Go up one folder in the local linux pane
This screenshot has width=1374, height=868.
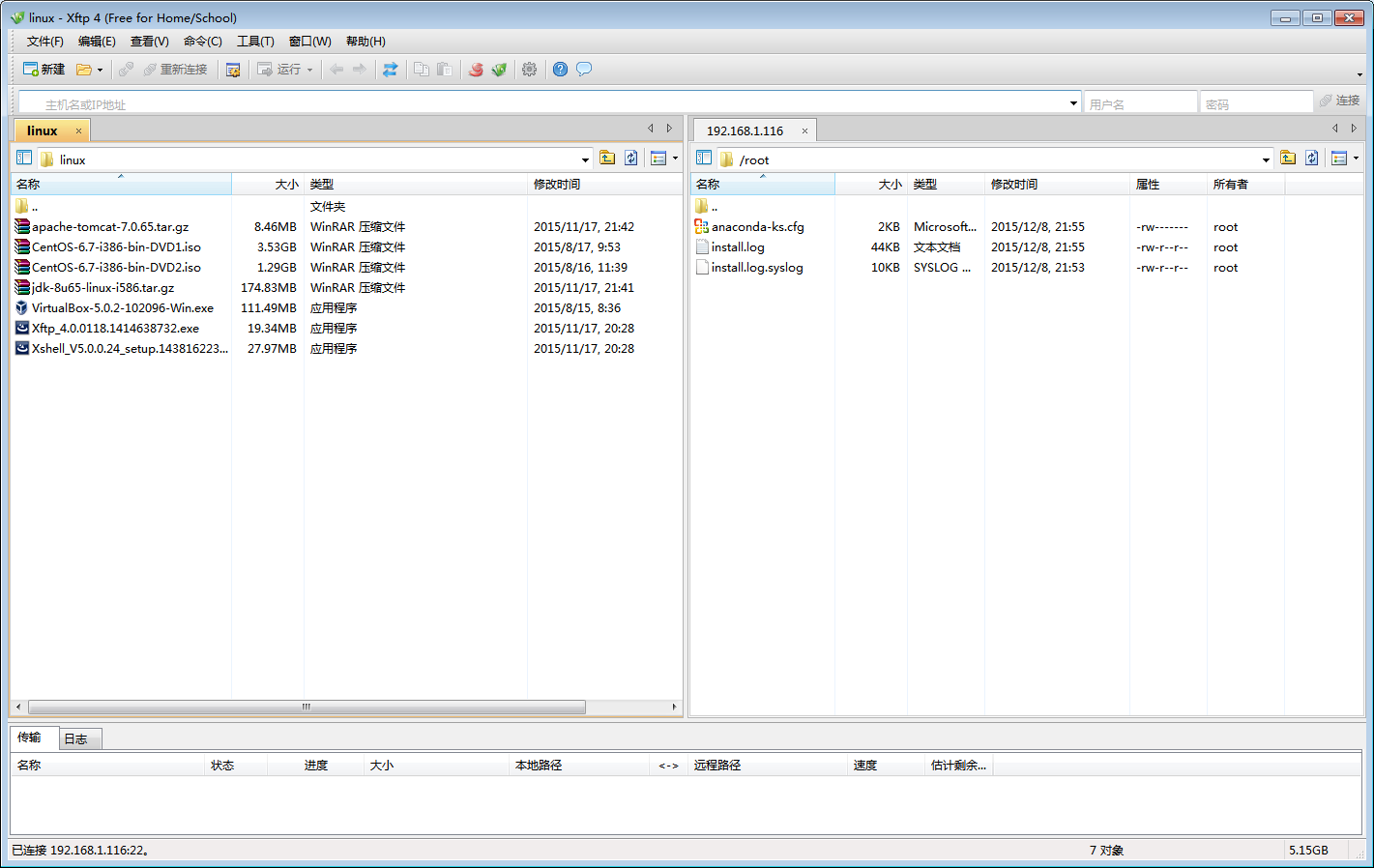click(607, 159)
